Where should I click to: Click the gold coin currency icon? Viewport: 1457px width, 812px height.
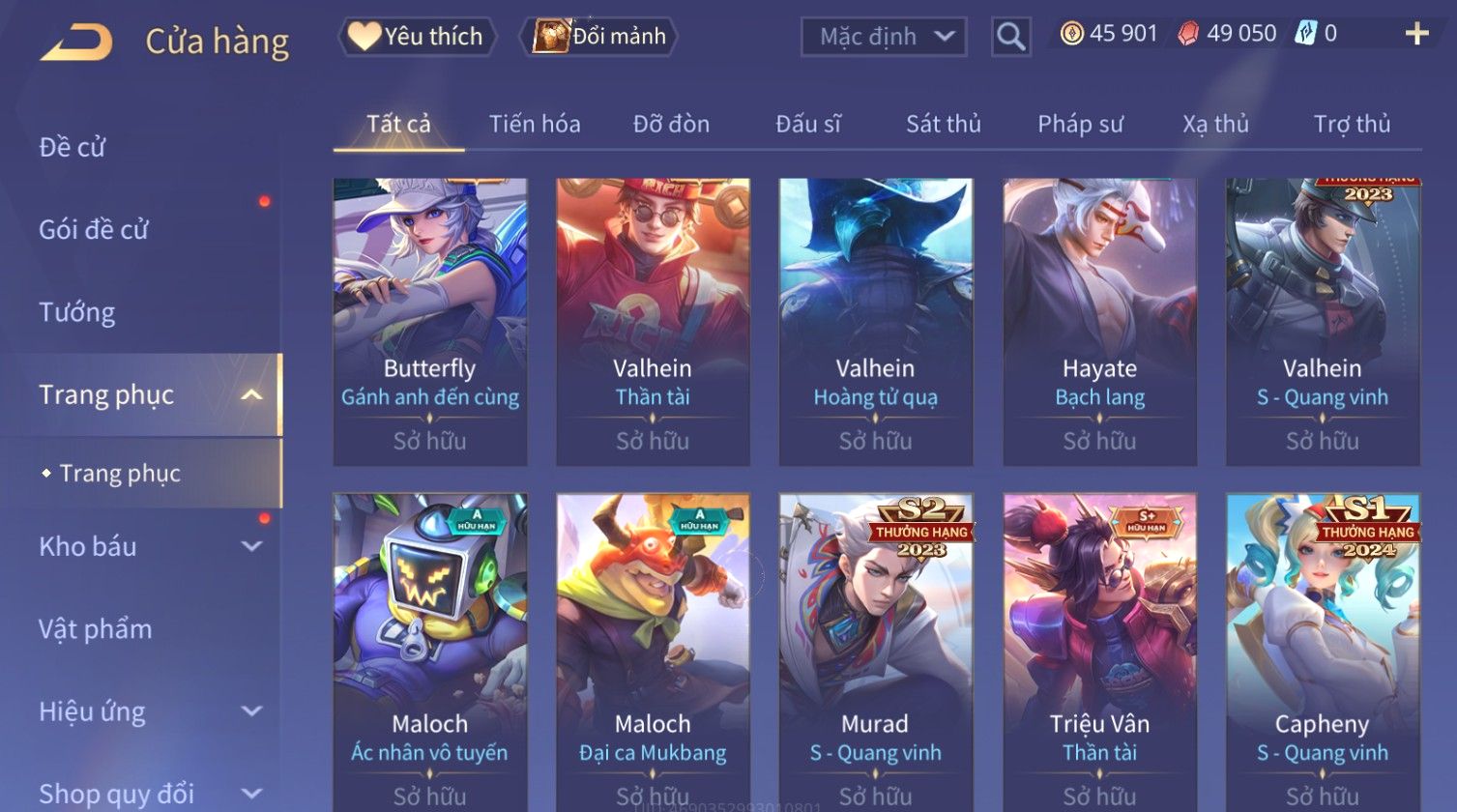tap(1071, 34)
